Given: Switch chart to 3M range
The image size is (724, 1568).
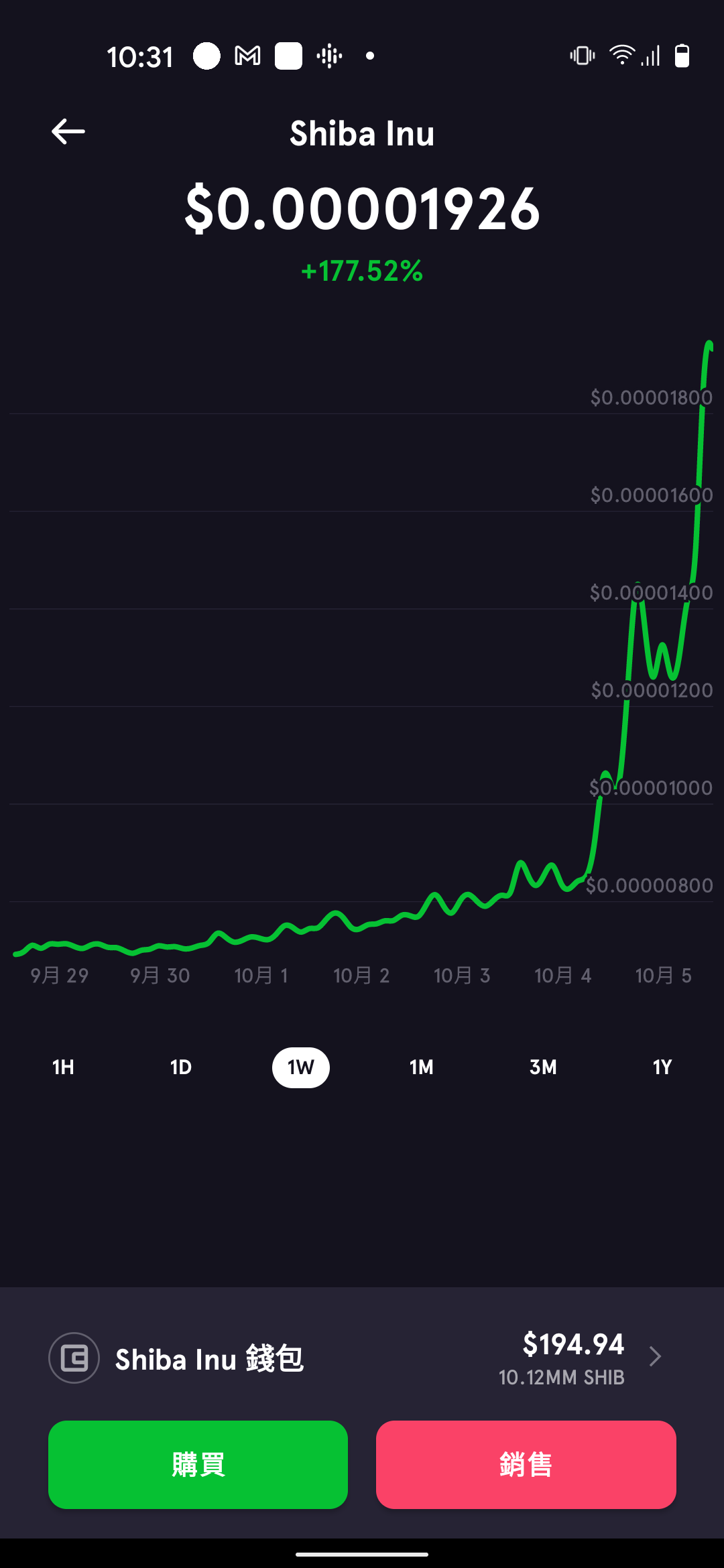Looking at the screenshot, I should tap(543, 1067).
